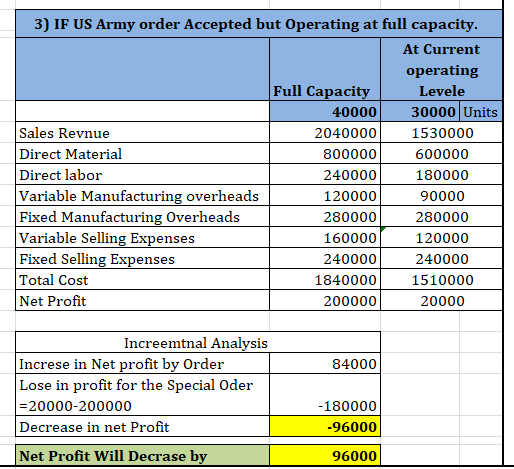Click the 'Units' label cell

(x=481, y=111)
